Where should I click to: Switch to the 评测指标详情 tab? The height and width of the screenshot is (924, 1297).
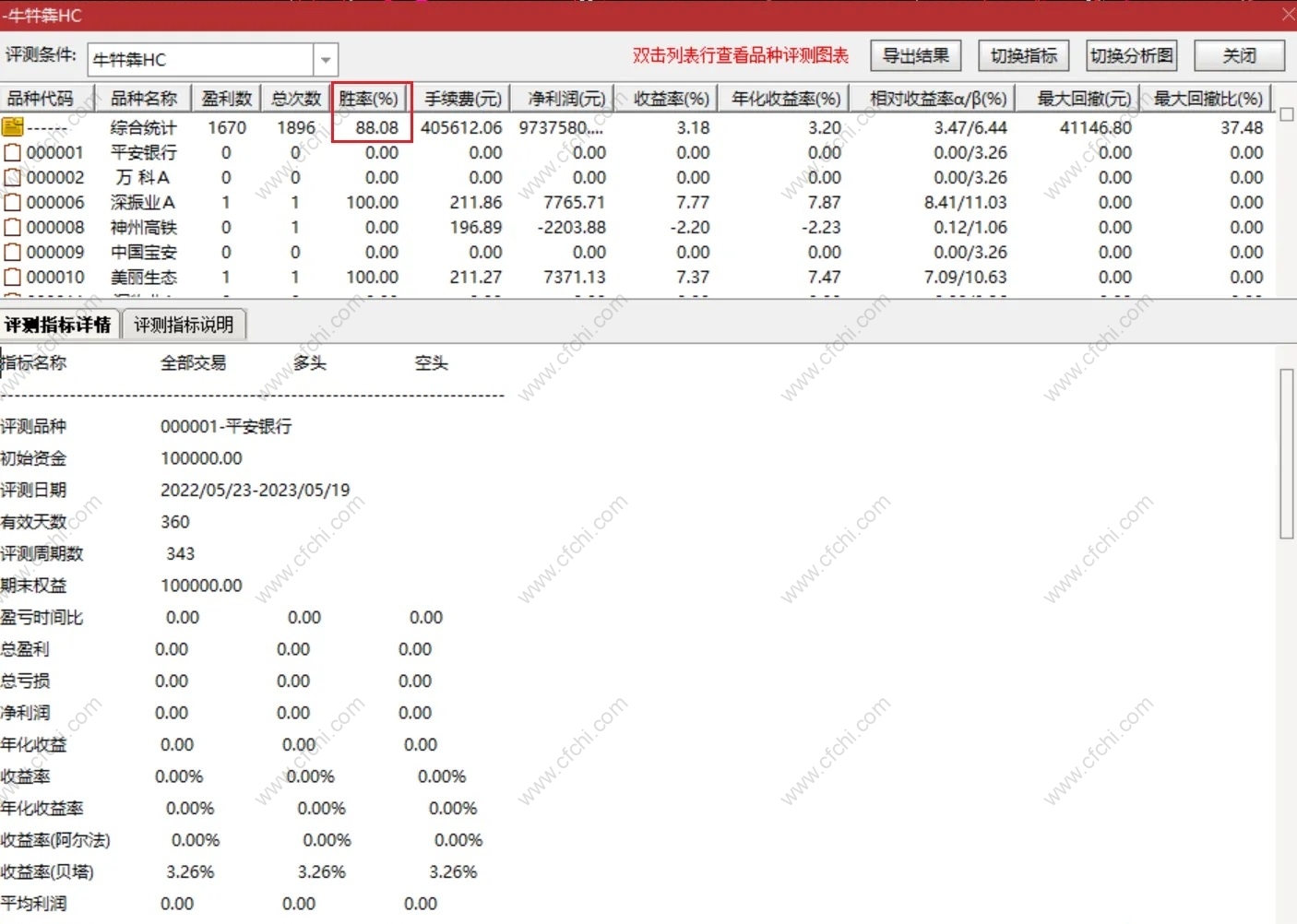point(58,325)
